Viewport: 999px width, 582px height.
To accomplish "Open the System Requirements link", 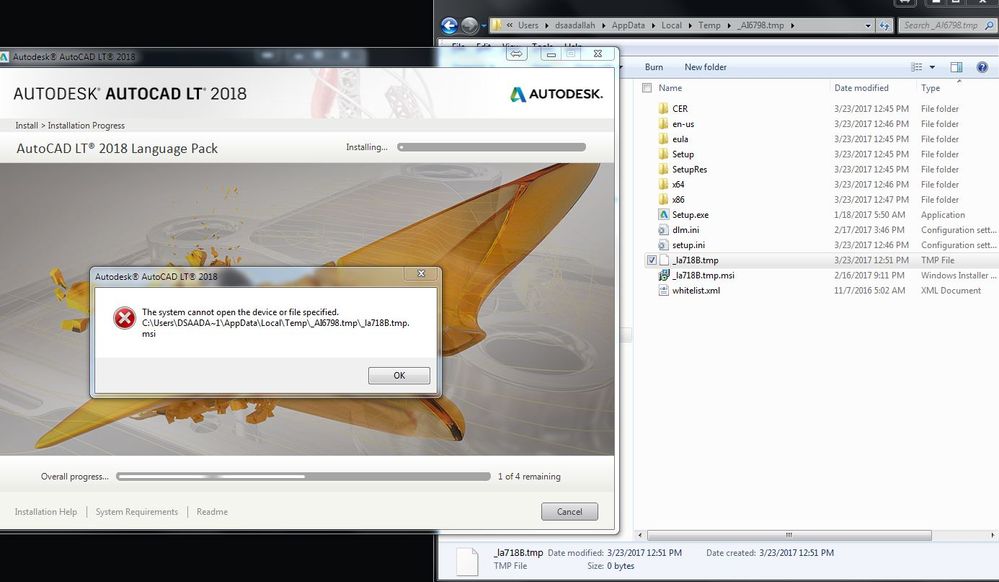I will click(137, 512).
